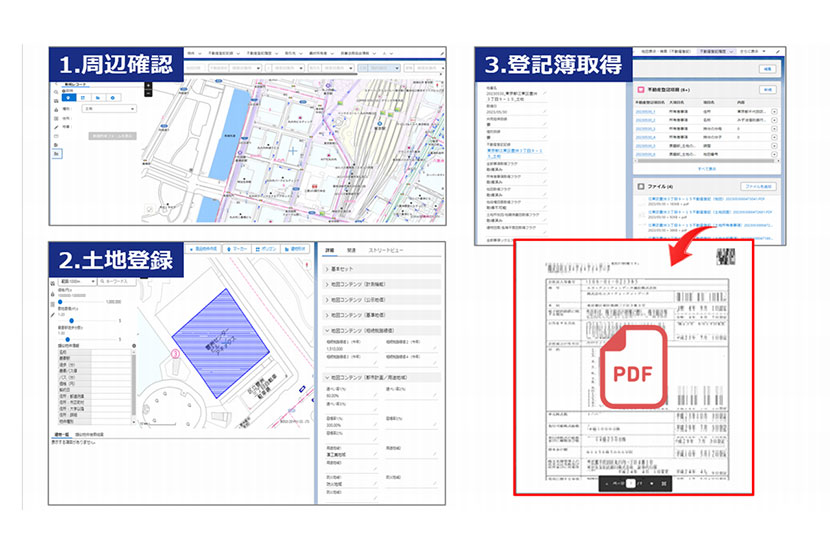This screenshot has width=830, height=554.
Task: Click the vertical scrollbar of panel 2 list
Action: [134, 386]
